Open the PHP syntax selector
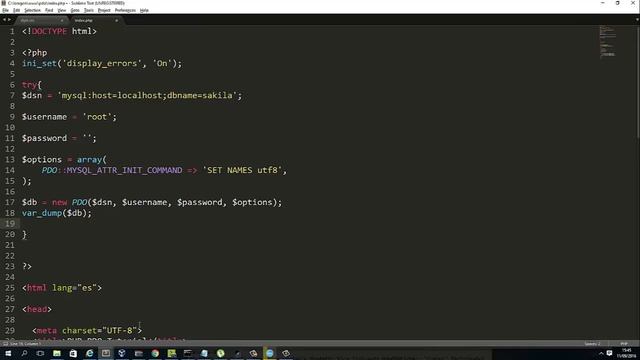The image size is (640, 360). [x=624, y=344]
